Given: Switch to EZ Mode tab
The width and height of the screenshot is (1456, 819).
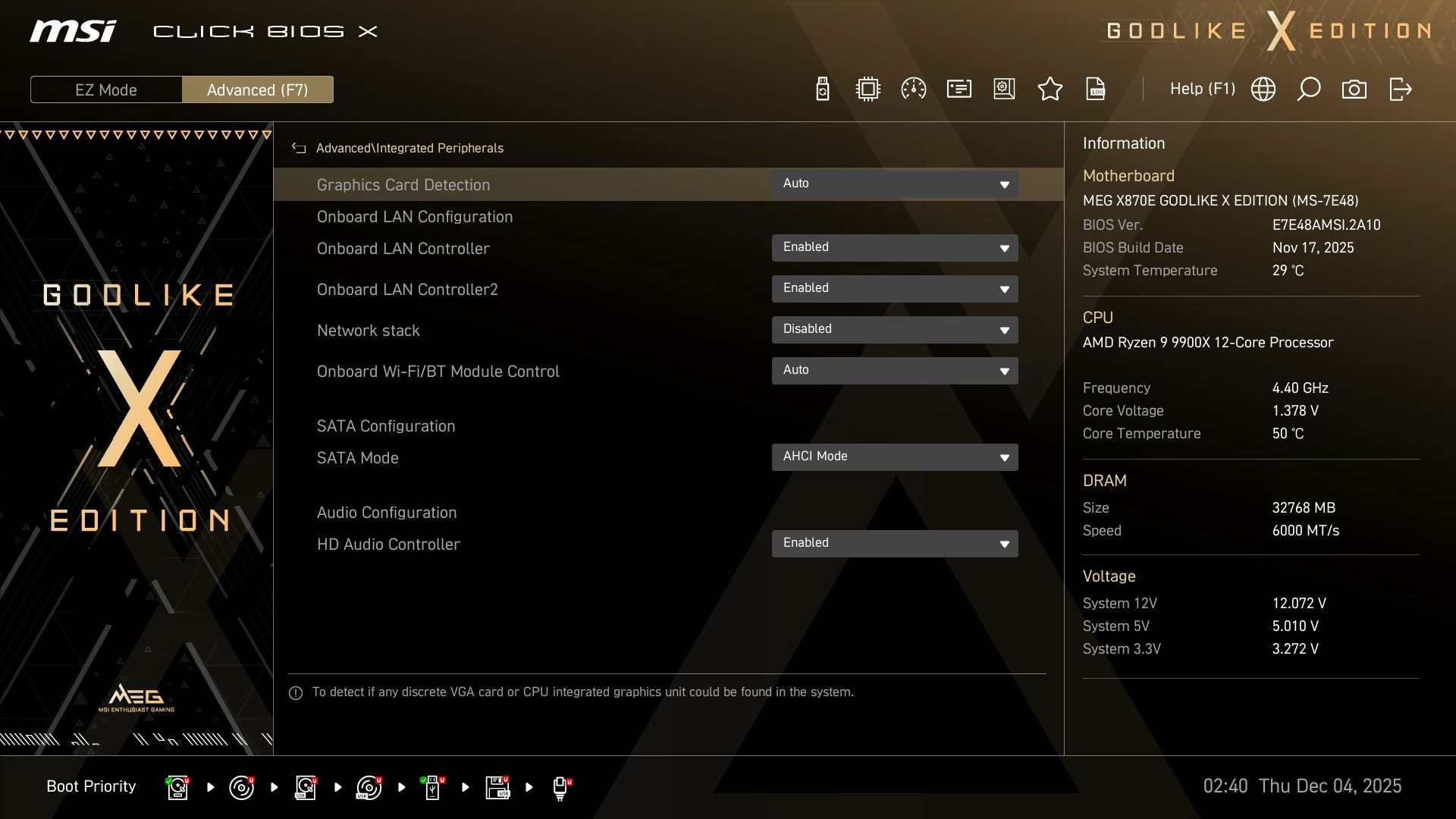Looking at the screenshot, I should [105, 89].
